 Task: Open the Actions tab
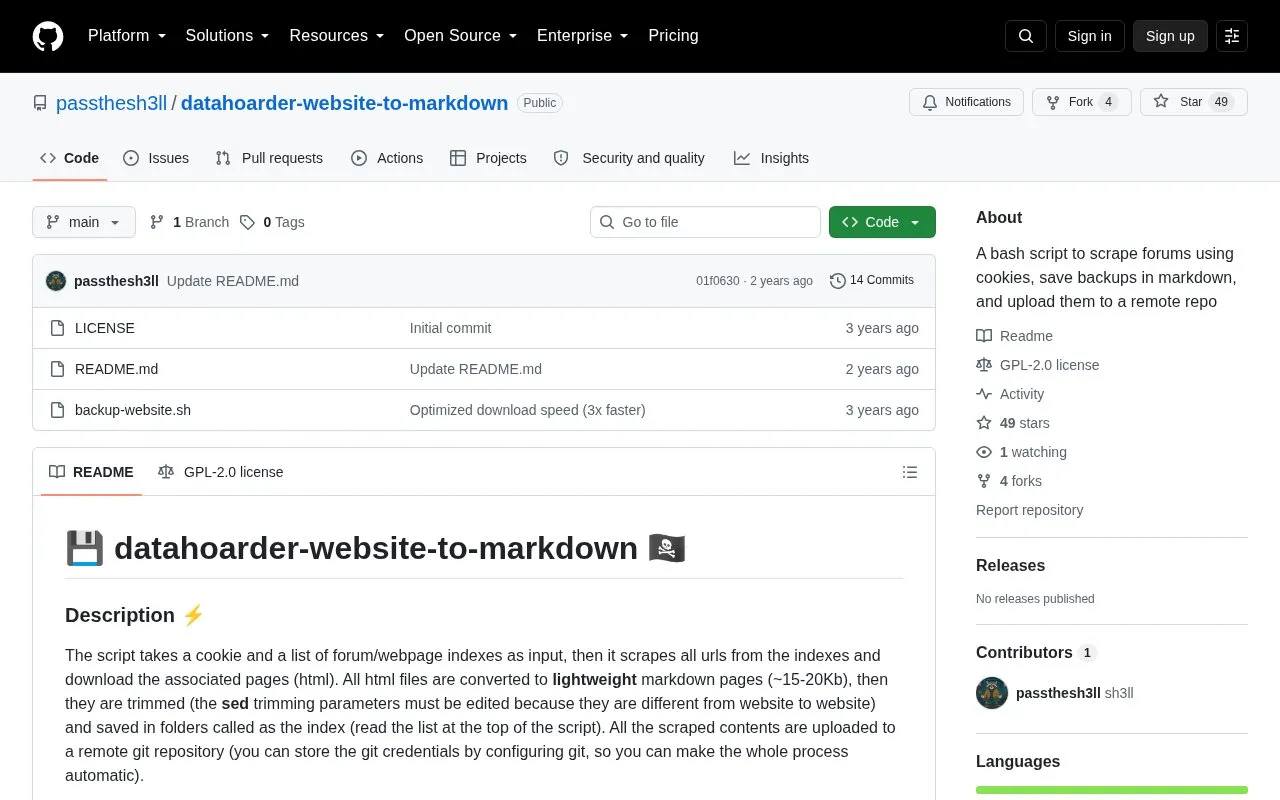[x=387, y=158]
